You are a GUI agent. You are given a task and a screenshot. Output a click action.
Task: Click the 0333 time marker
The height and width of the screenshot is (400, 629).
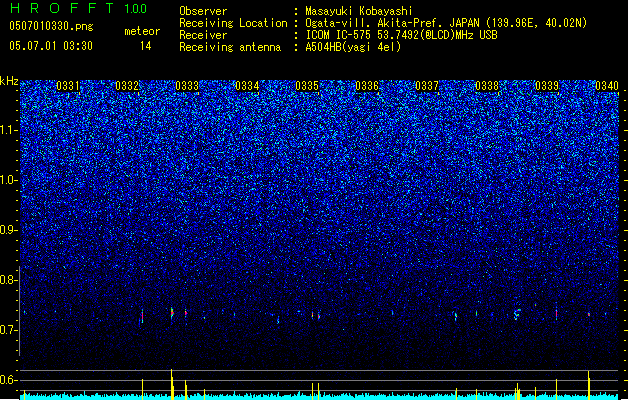click(187, 86)
